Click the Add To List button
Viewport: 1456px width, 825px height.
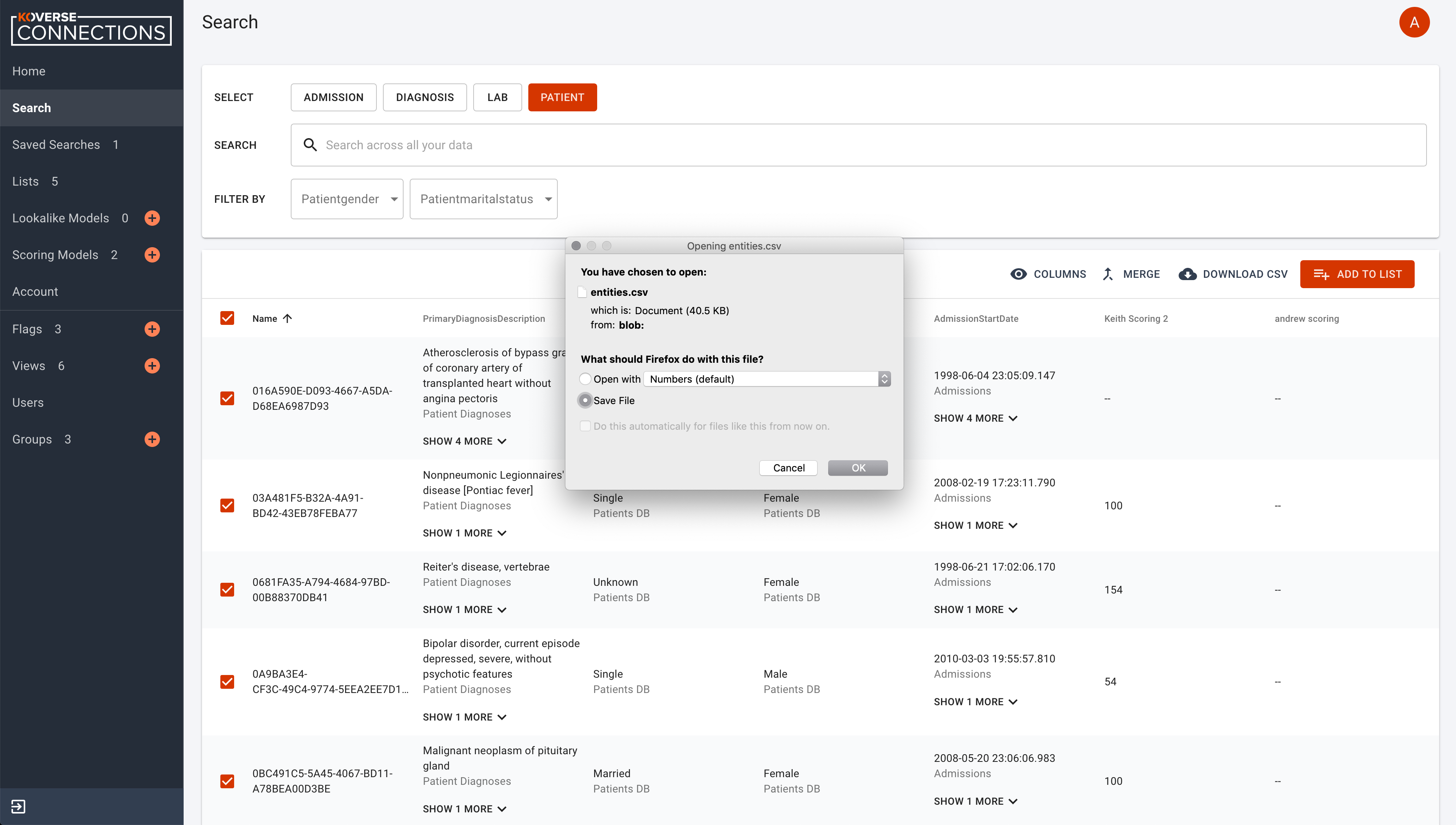(1357, 274)
